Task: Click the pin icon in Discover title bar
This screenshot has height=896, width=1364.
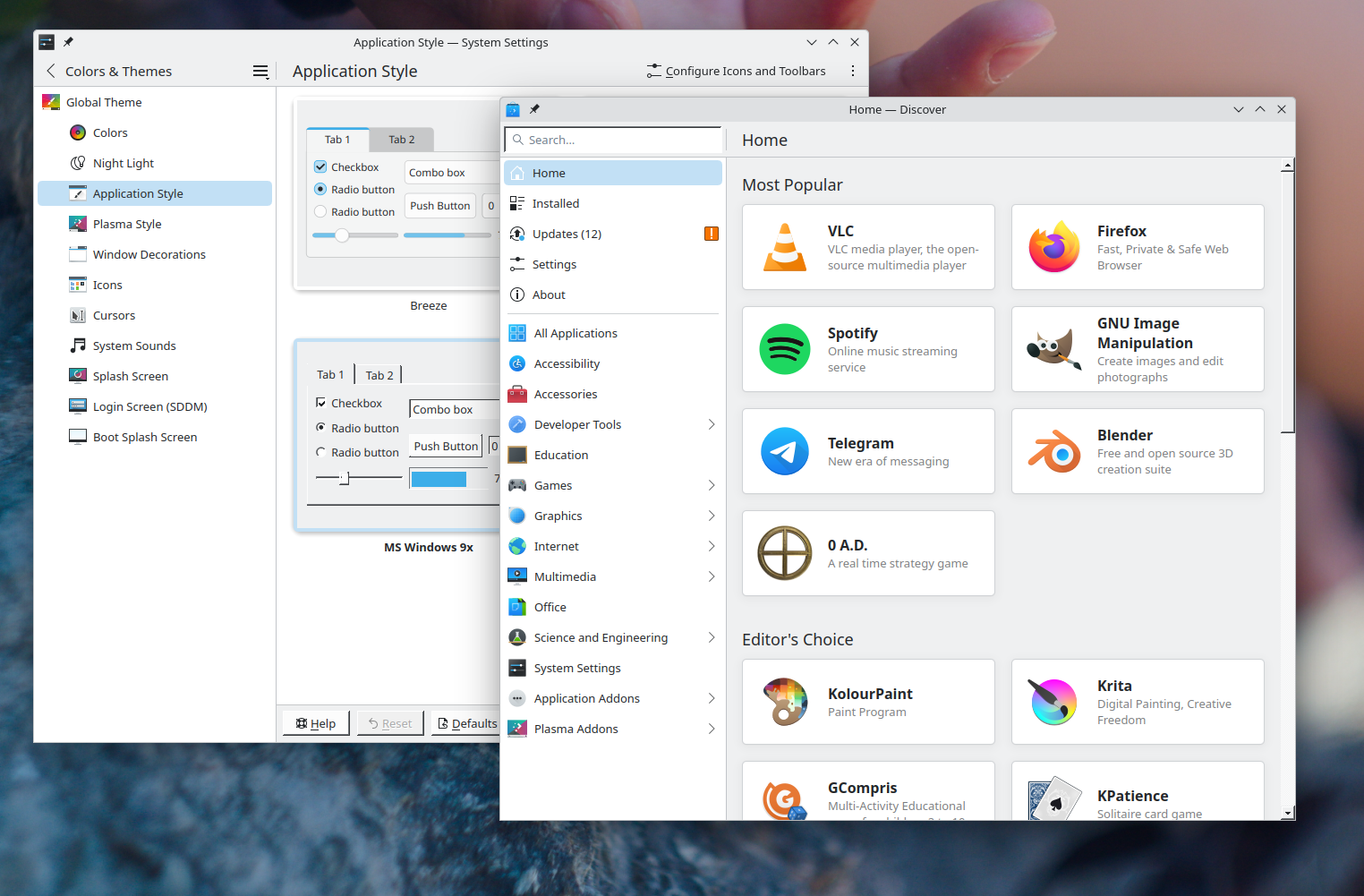Action: pos(534,109)
